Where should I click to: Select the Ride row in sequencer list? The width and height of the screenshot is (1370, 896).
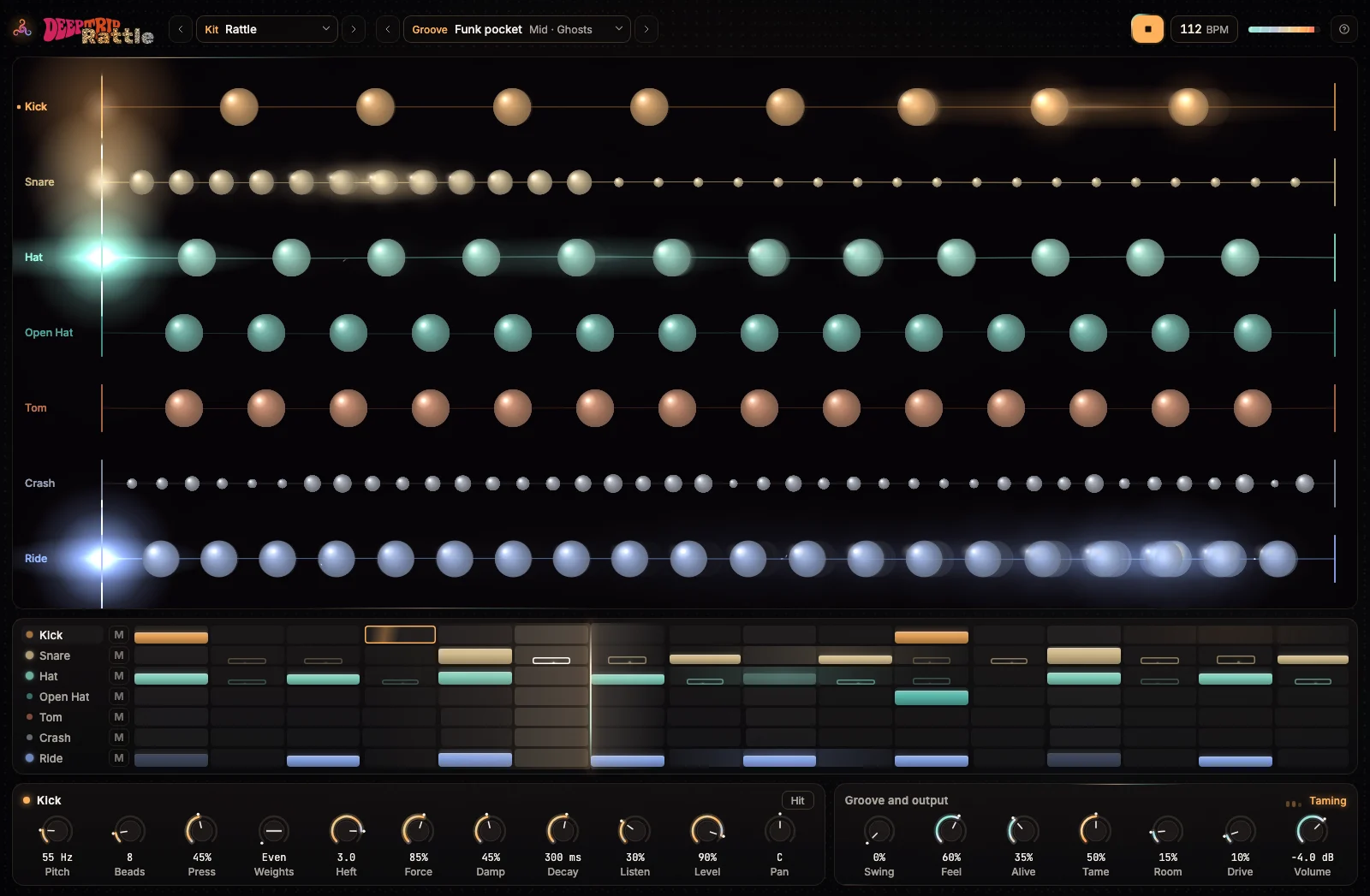click(x=62, y=758)
